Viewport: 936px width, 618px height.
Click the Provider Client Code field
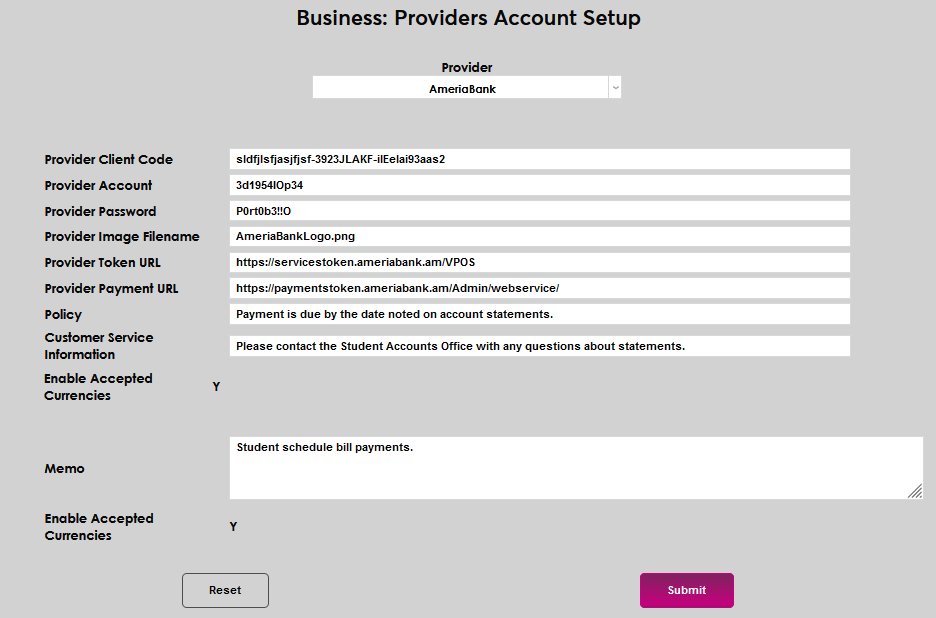539,159
